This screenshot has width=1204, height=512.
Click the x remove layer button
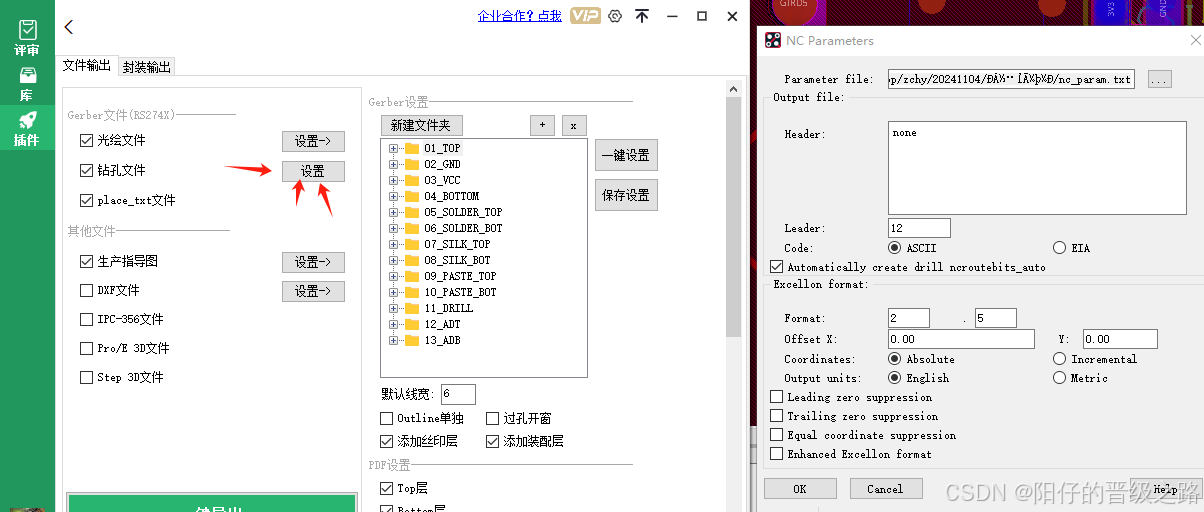coord(573,125)
